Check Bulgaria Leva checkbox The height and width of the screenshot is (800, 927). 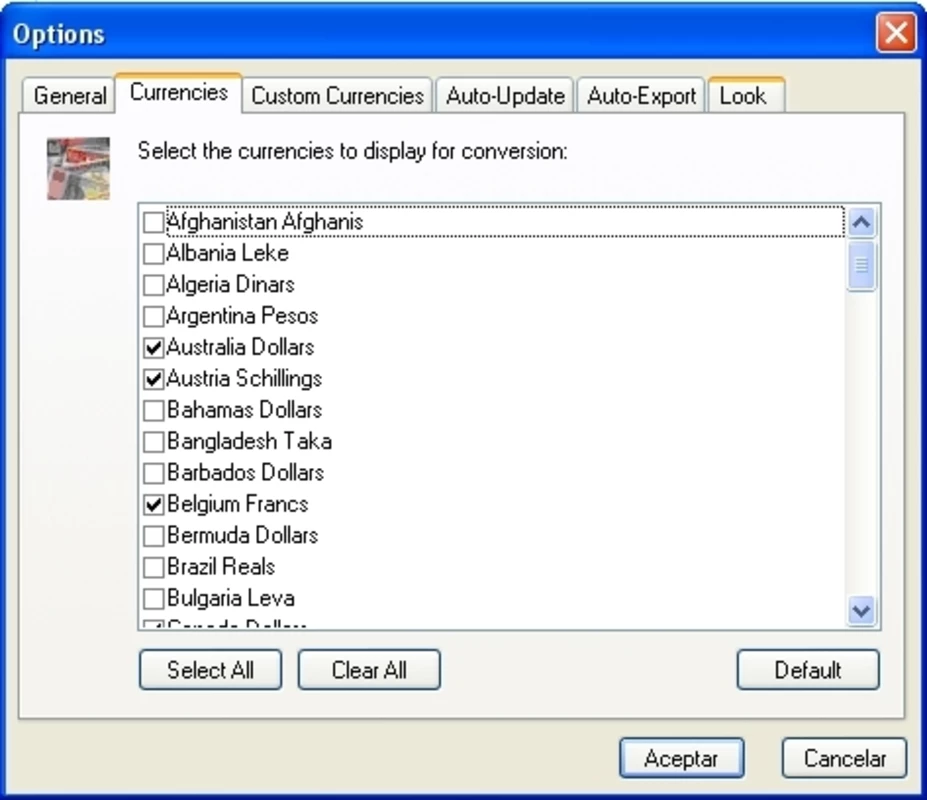pos(154,598)
